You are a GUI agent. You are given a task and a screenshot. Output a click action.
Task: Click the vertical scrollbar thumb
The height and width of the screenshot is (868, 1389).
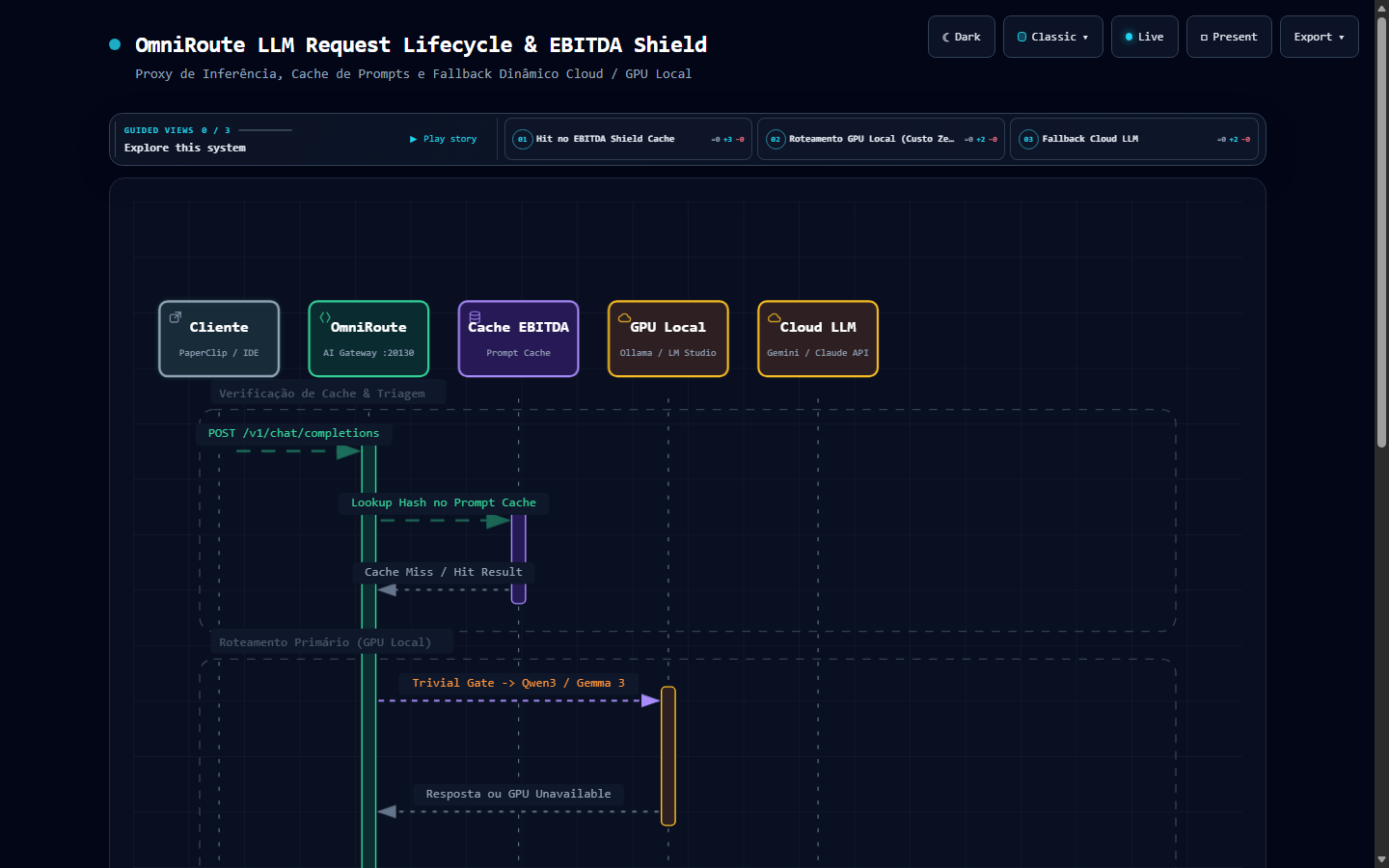coord(1381,231)
